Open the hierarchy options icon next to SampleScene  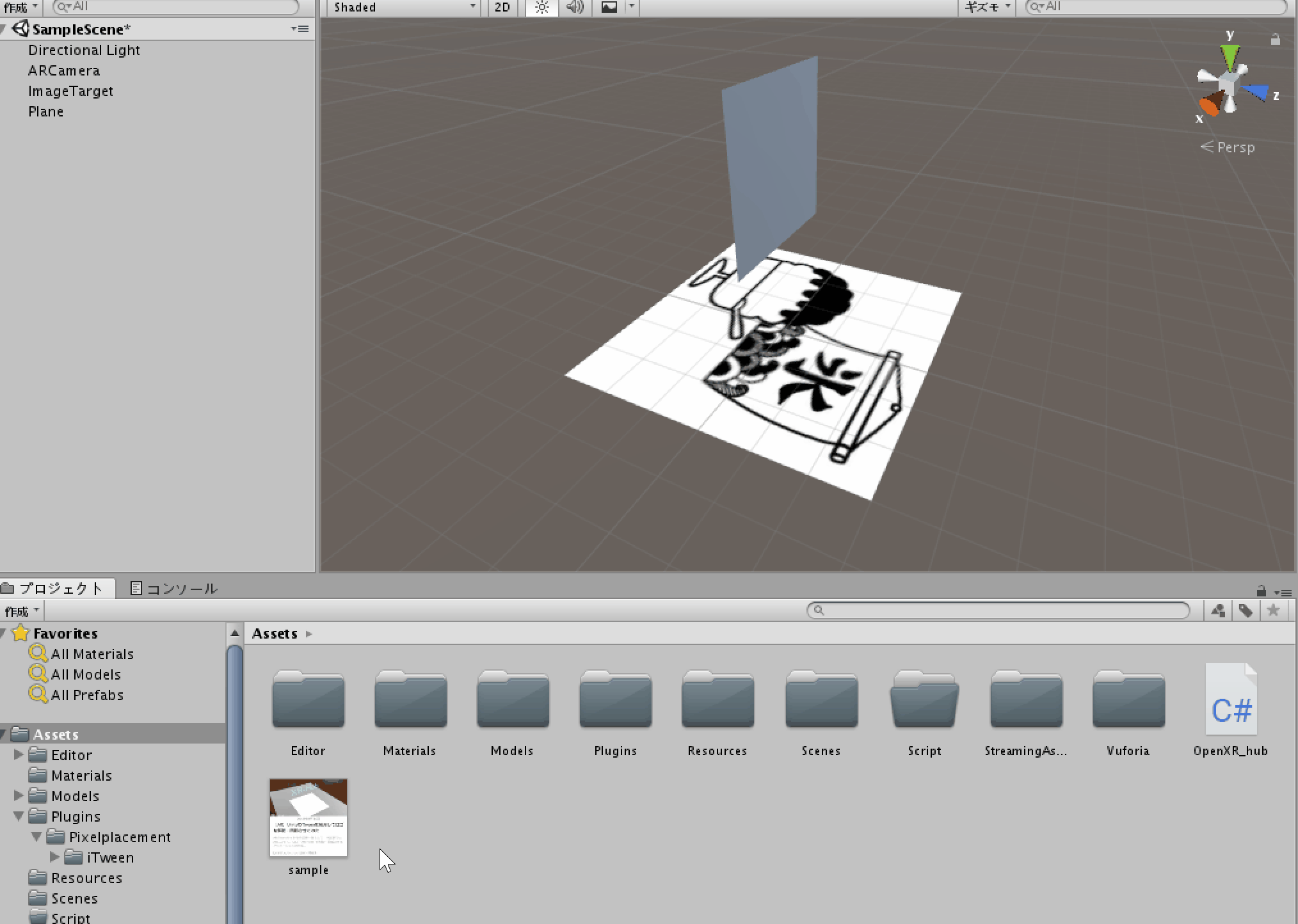pos(298,29)
